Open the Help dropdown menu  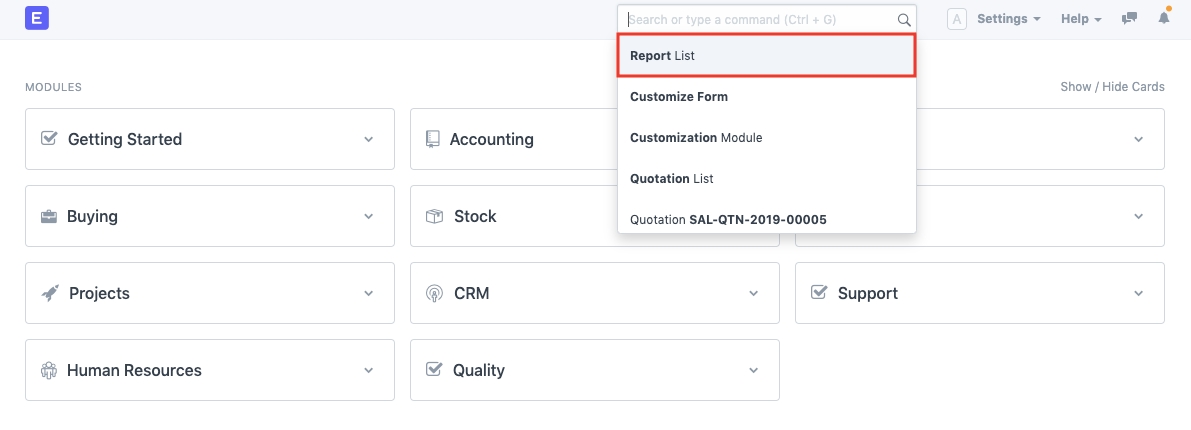(x=1081, y=19)
